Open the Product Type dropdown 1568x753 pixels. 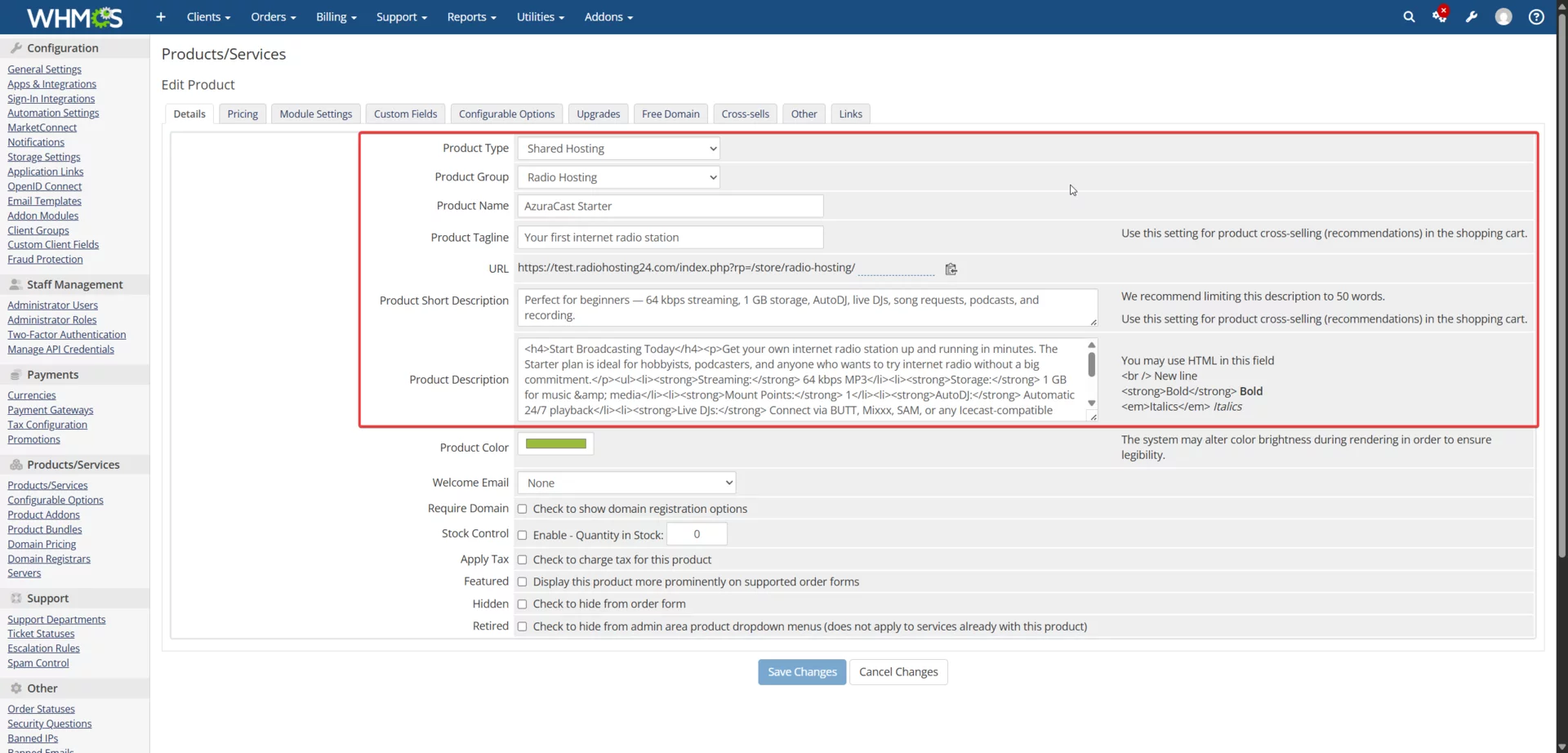coord(618,148)
